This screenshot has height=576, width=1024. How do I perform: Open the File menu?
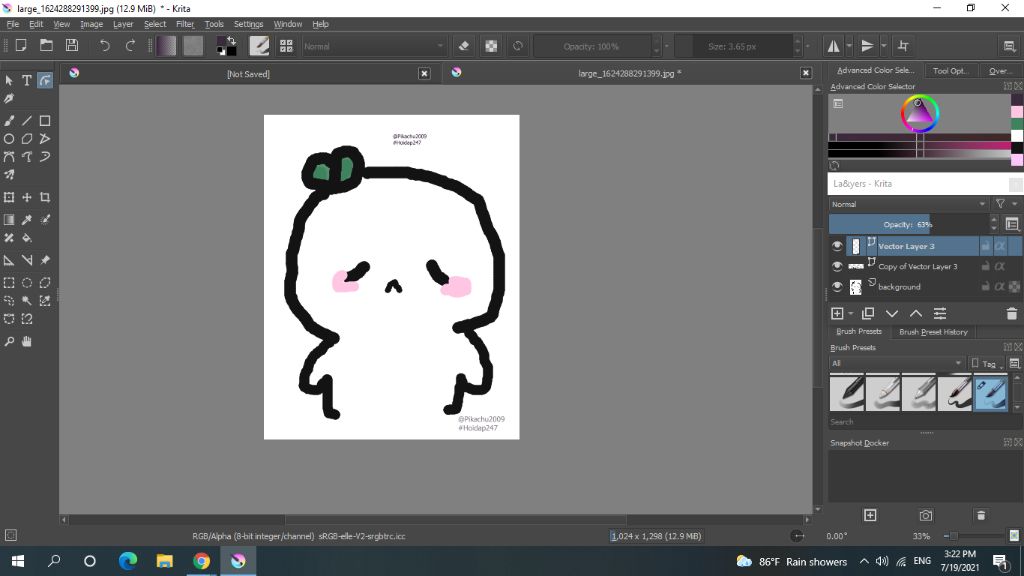12,24
